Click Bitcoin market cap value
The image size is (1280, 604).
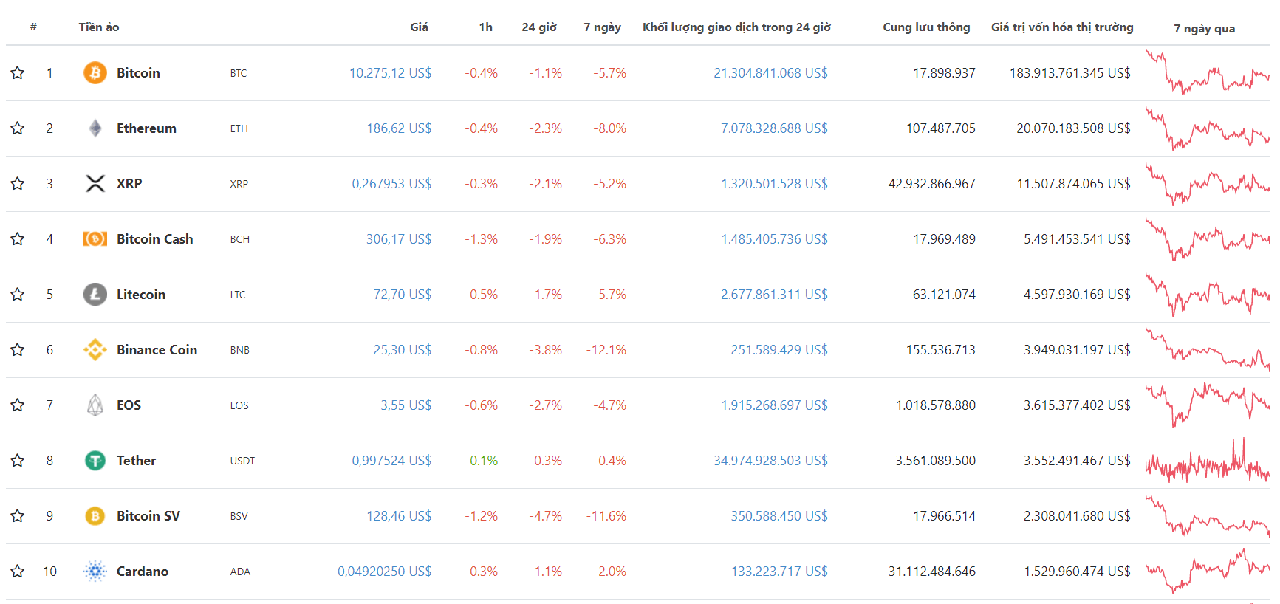pyautogui.click(x=1070, y=73)
